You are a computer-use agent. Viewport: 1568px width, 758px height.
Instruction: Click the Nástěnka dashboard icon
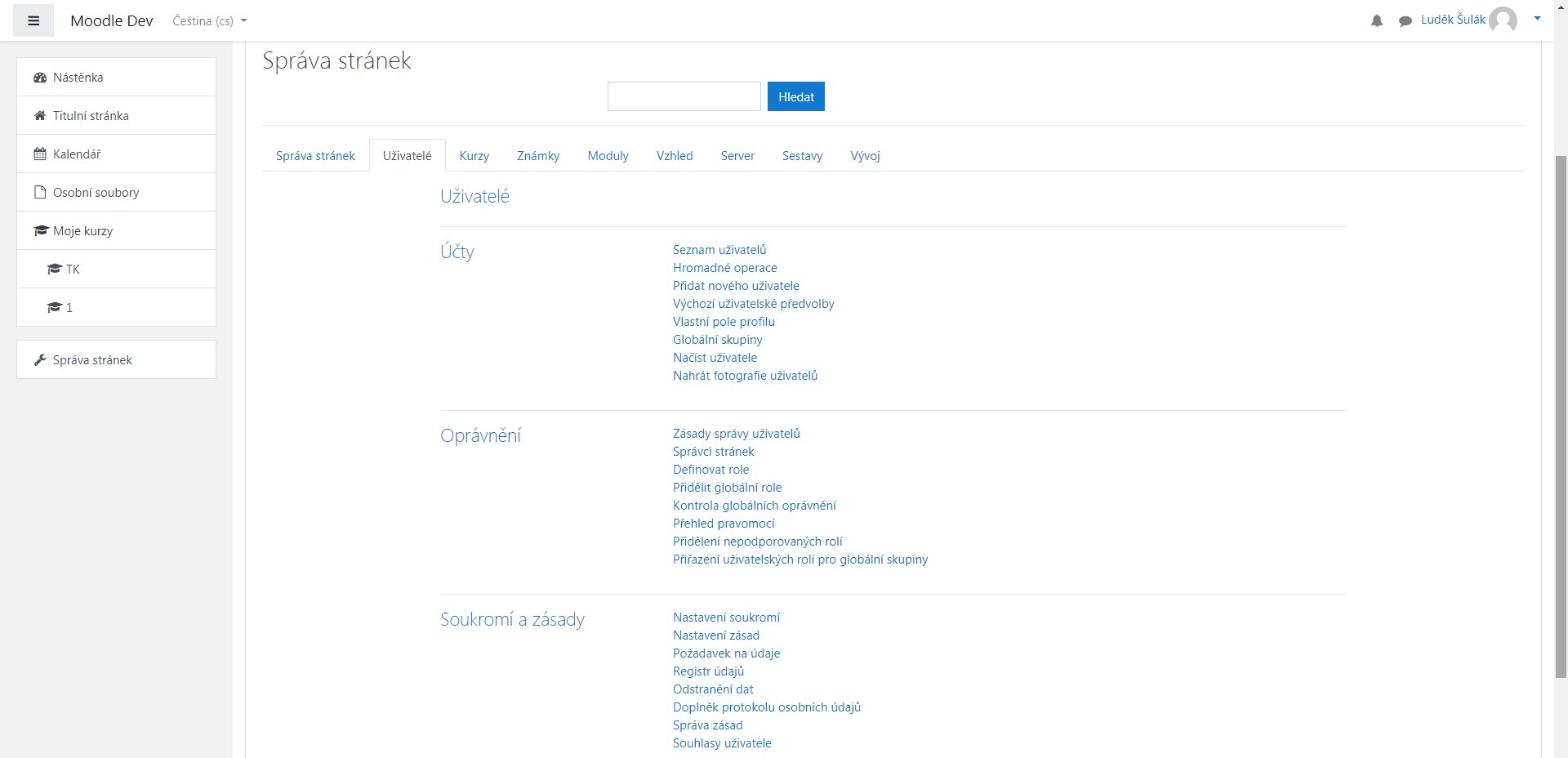coord(40,78)
